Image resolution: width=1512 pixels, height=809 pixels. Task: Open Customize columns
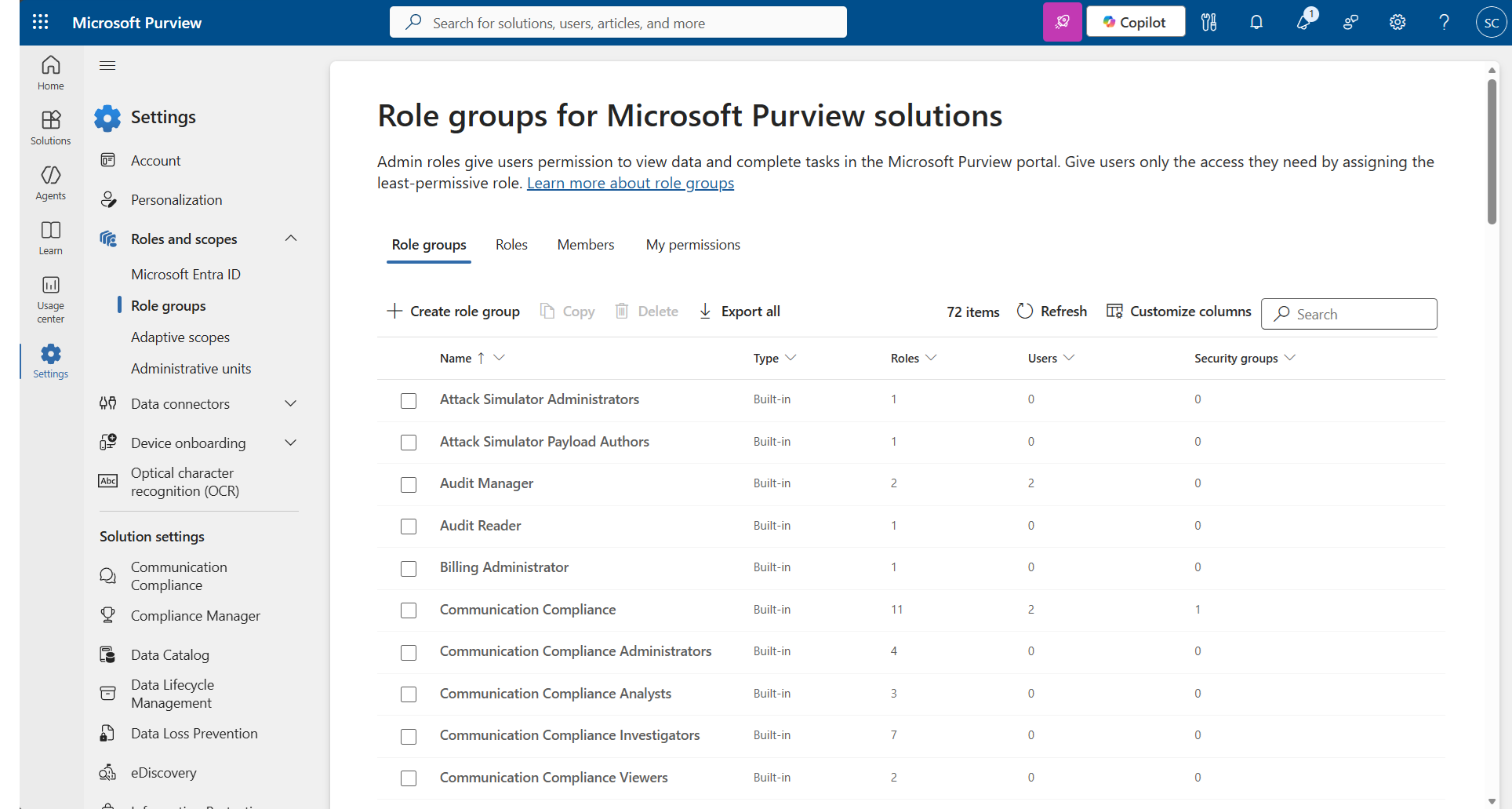[1179, 312]
